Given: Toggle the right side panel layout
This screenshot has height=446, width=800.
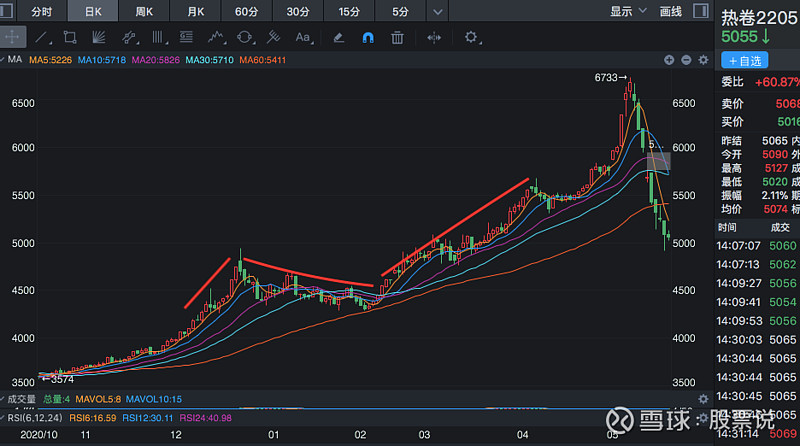Looking at the screenshot, I should 701,12.
